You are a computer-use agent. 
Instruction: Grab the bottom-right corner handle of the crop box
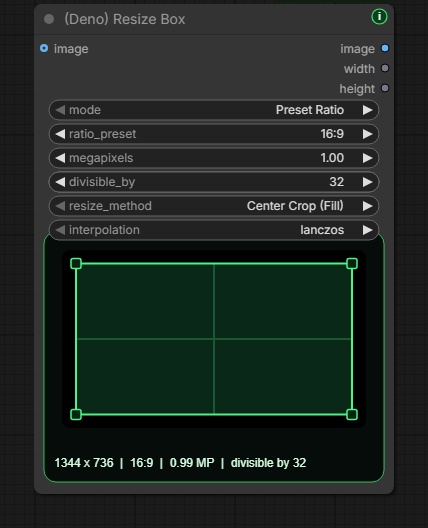pyautogui.click(x=352, y=414)
